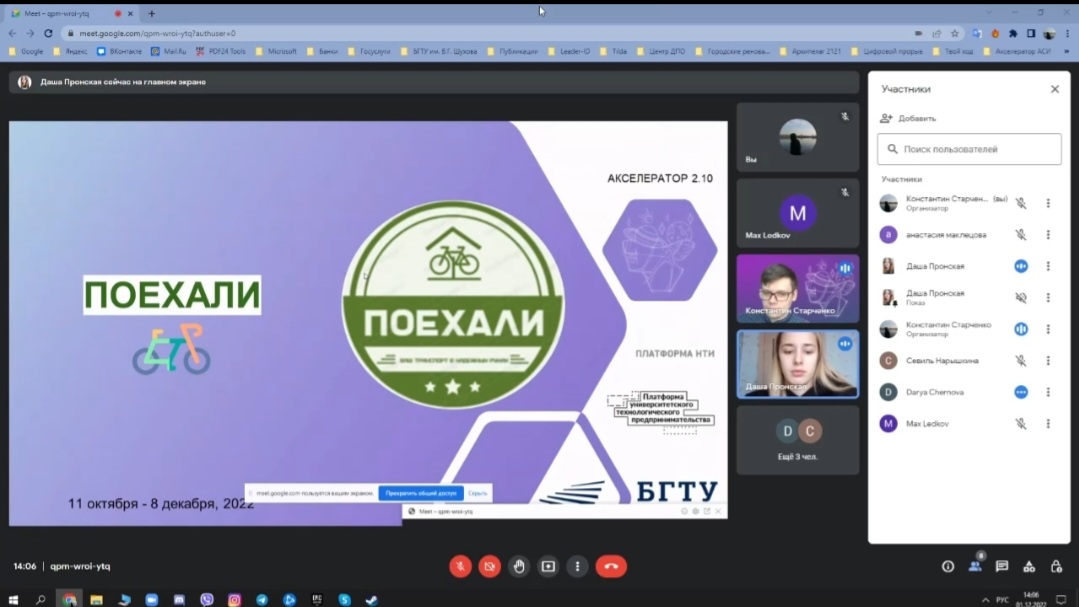
Task: Open the ВКонтакте bookmark
Action: pos(119,51)
